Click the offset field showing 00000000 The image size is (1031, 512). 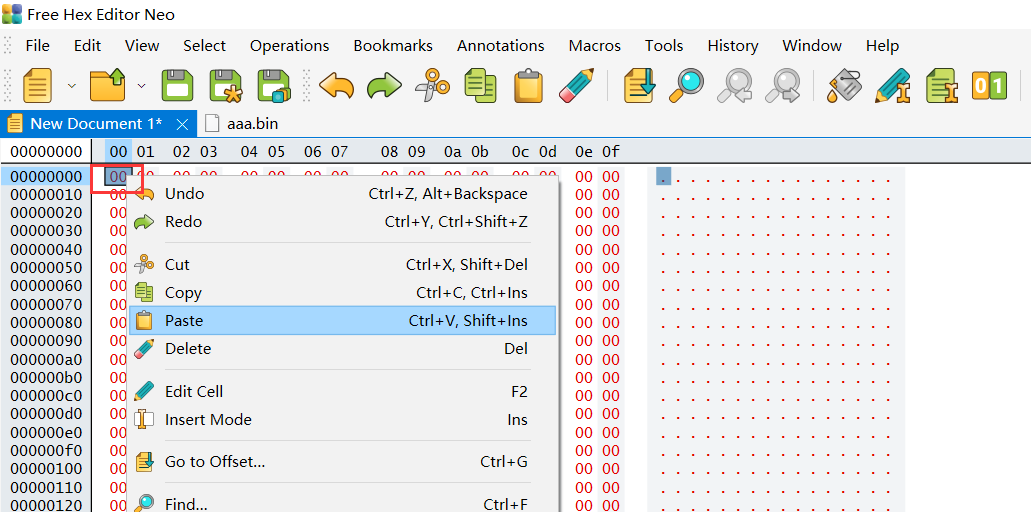pyautogui.click(x=46, y=152)
